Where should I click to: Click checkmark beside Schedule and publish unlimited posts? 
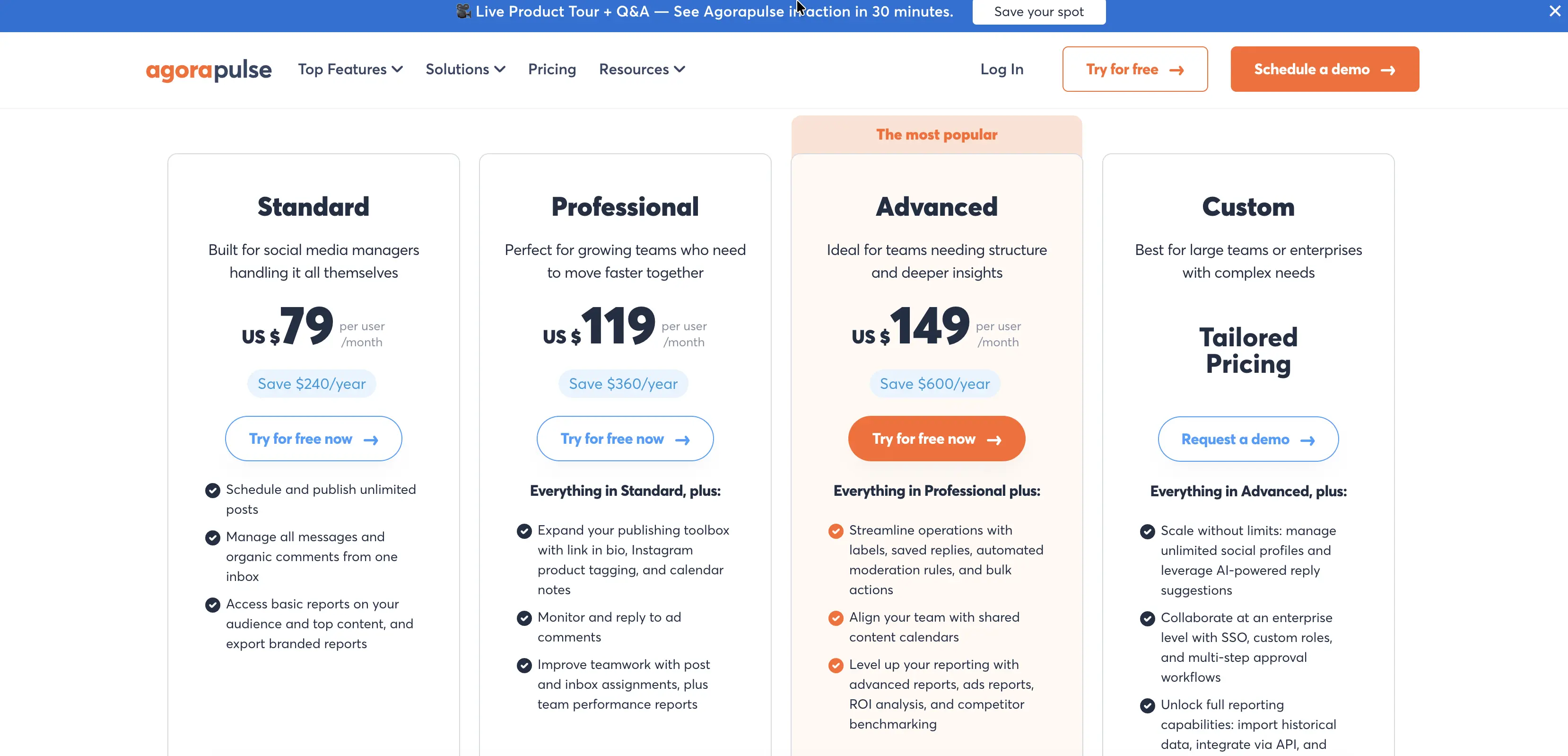click(x=212, y=491)
